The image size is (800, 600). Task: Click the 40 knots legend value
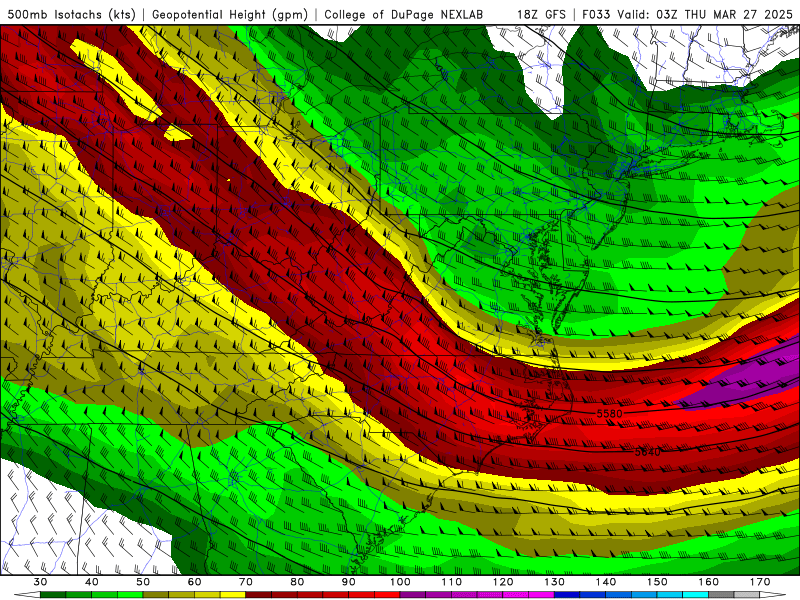click(x=92, y=582)
